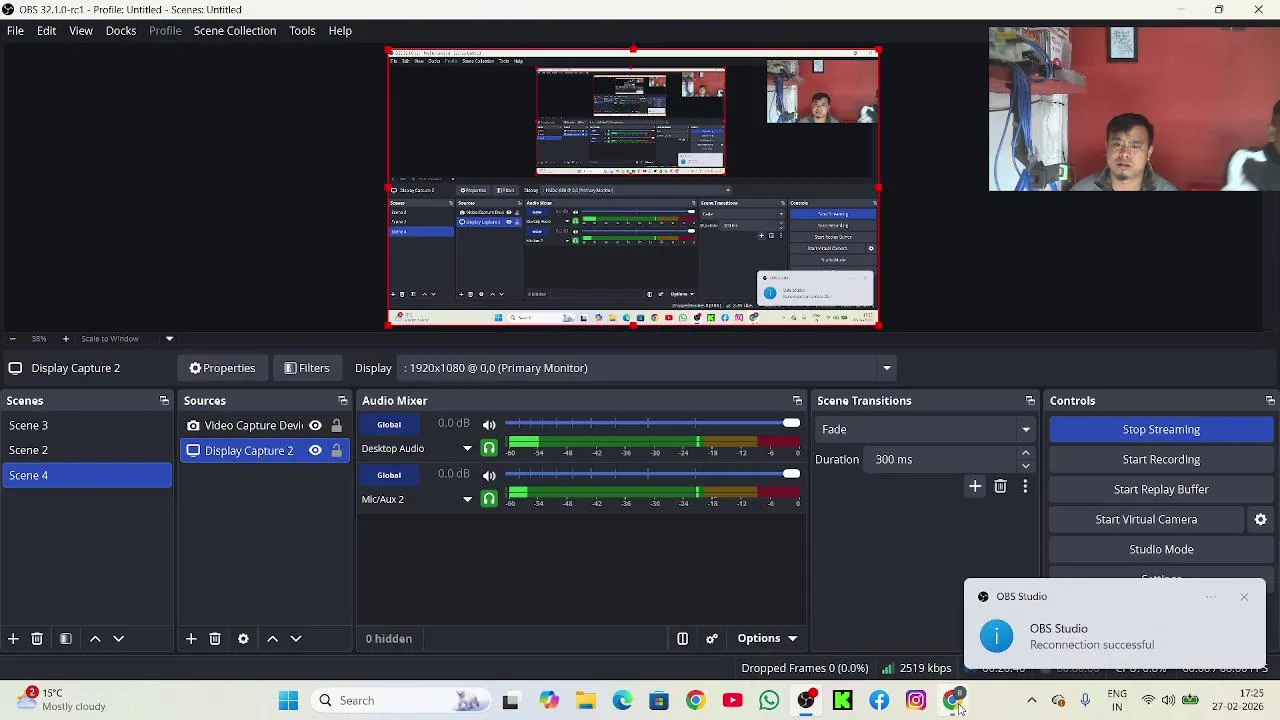Delete selected source with trash icon
The image size is (1280, 720).
pyautogui.click(x=215, y=638)
